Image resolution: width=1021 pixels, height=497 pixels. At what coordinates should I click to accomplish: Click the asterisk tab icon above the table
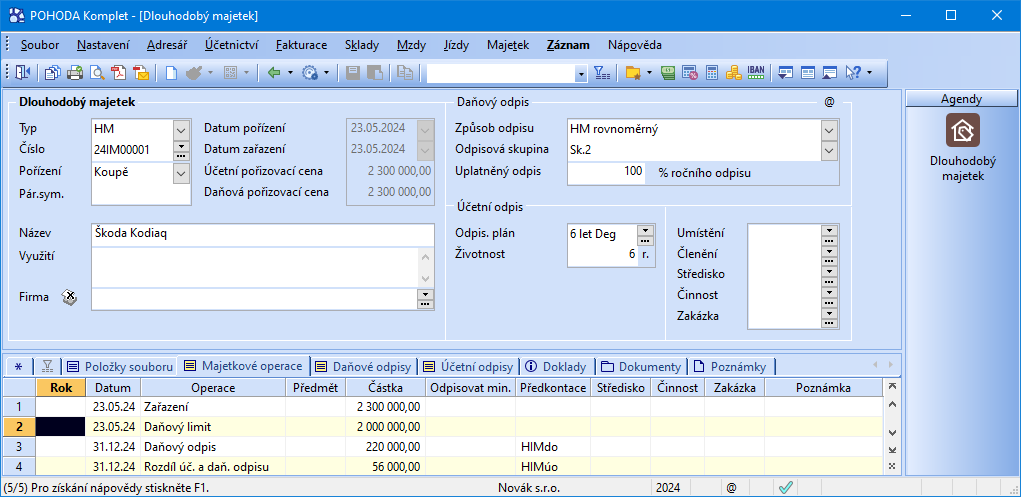(x=18, y=366)
